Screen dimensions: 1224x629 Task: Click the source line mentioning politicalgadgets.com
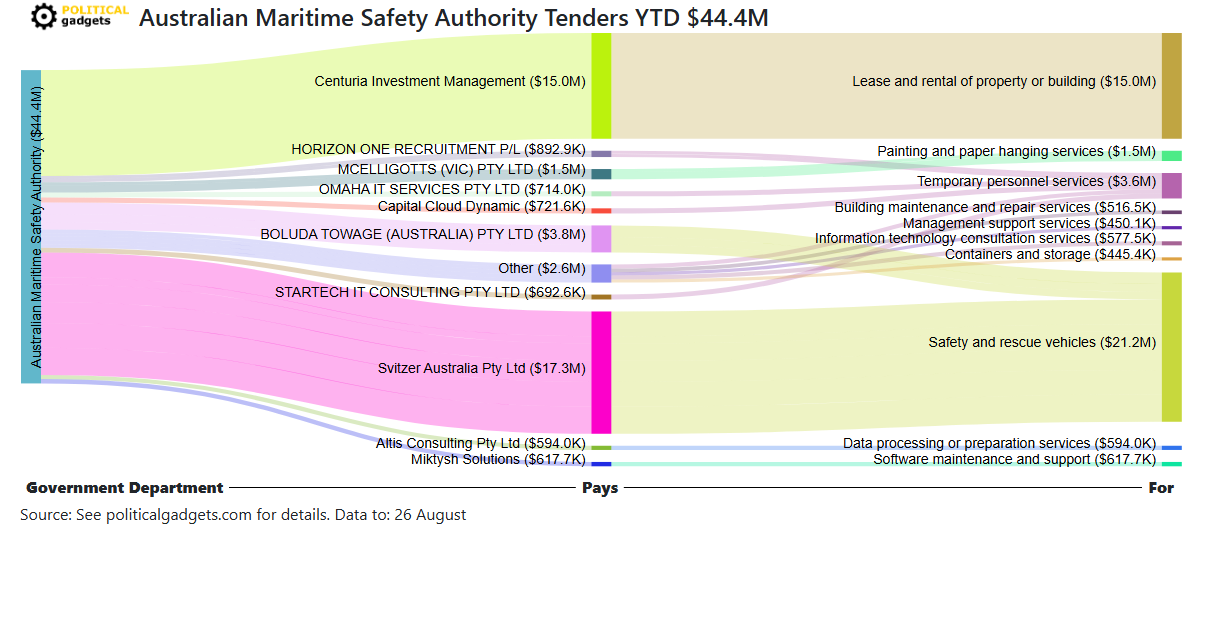click(x=243, y=515)
